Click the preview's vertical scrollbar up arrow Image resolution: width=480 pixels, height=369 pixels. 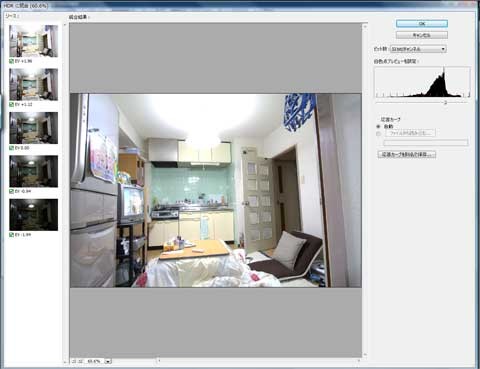tap(365, 26)
